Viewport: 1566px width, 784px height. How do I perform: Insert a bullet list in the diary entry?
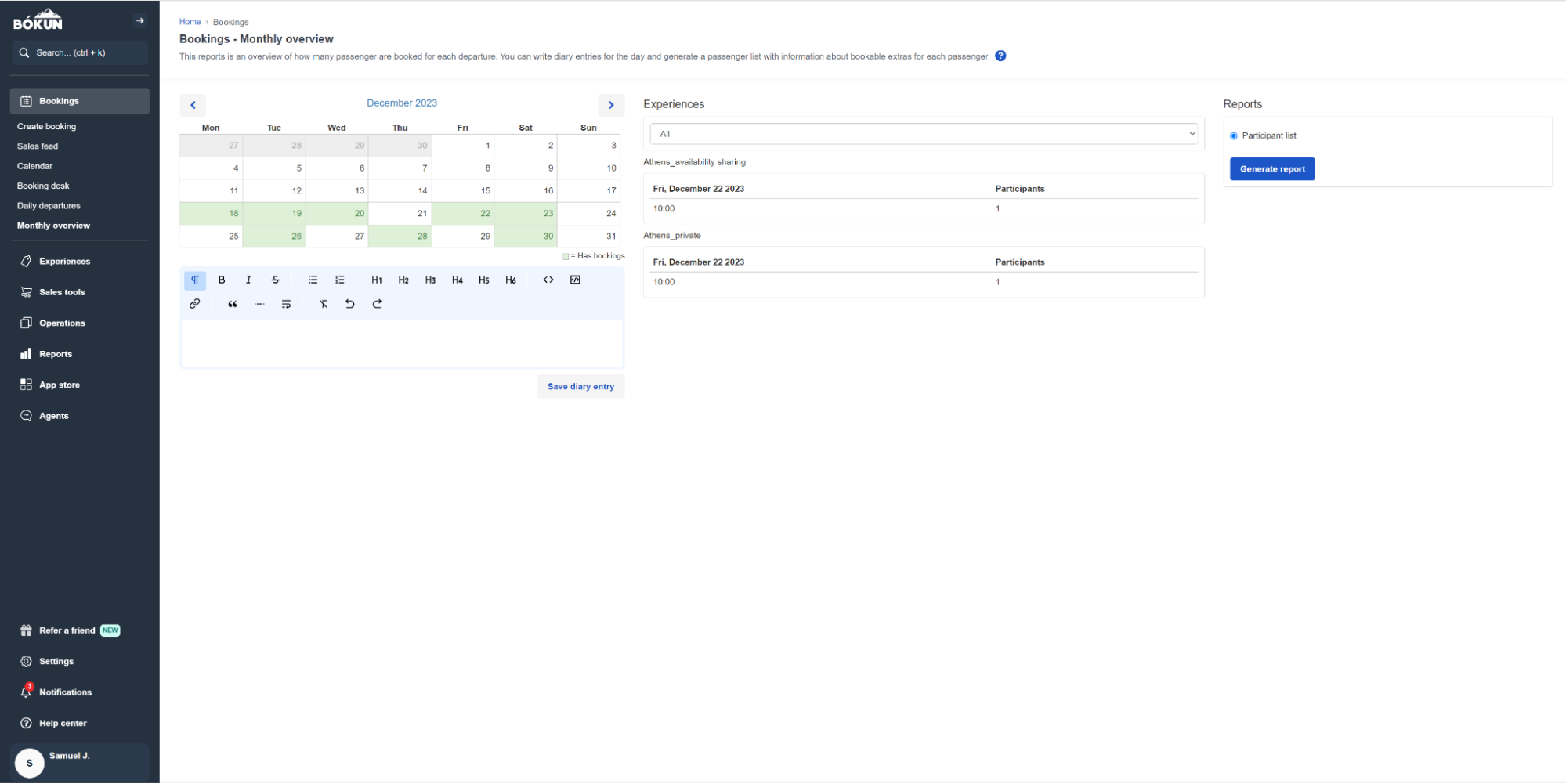coord(313,280)
